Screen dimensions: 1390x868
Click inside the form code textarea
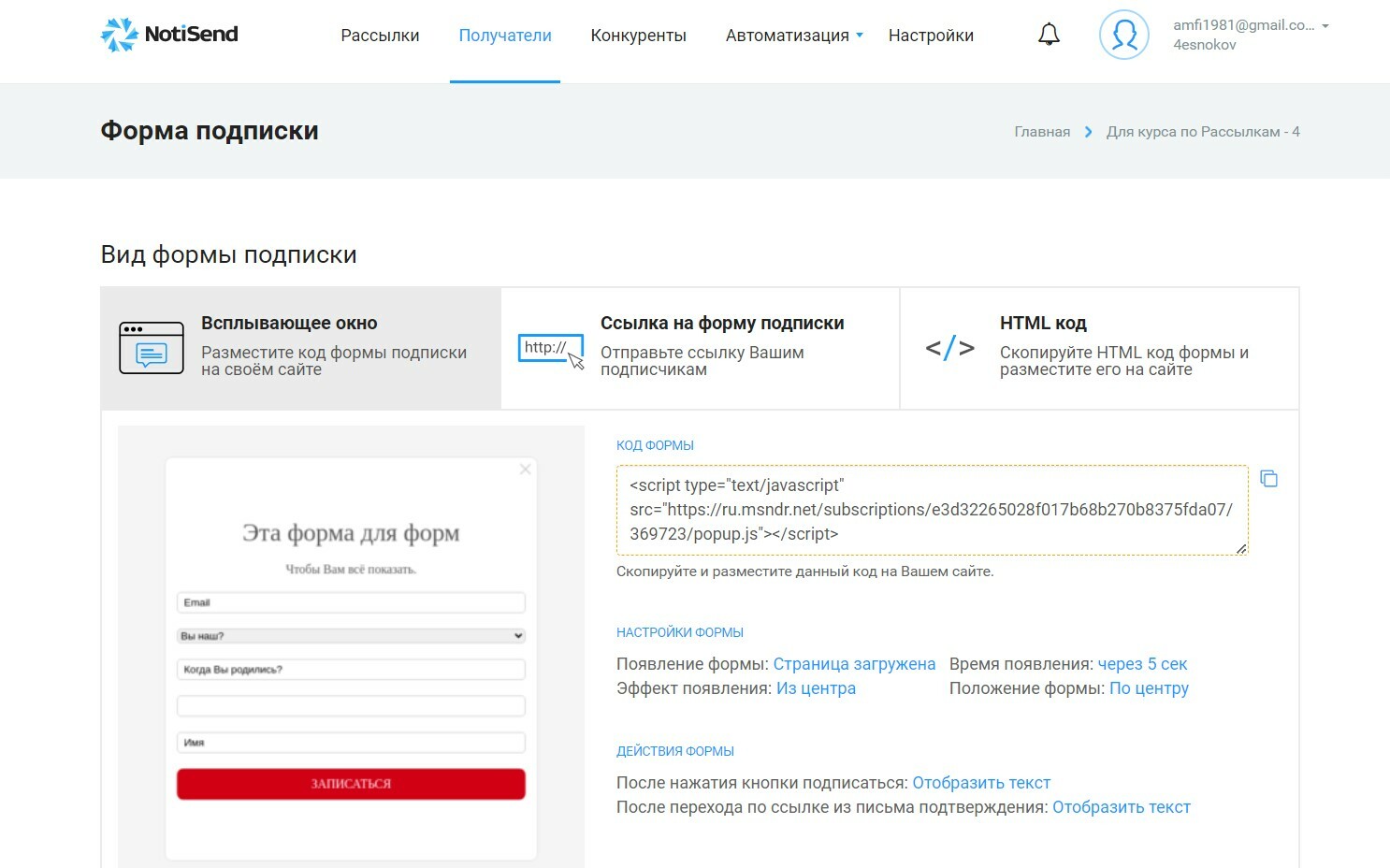point(933,510)
